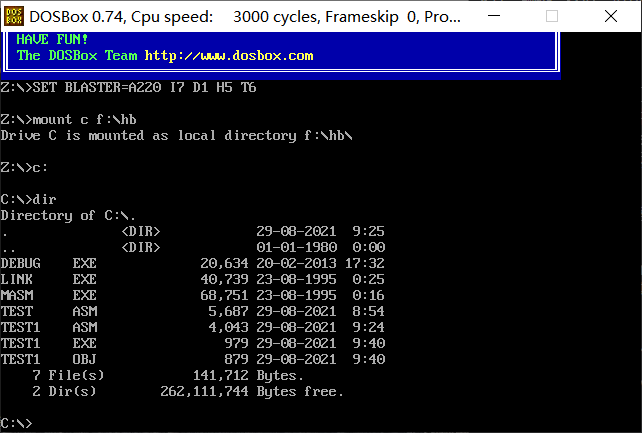Click the MASM file name

click(17, 295)
